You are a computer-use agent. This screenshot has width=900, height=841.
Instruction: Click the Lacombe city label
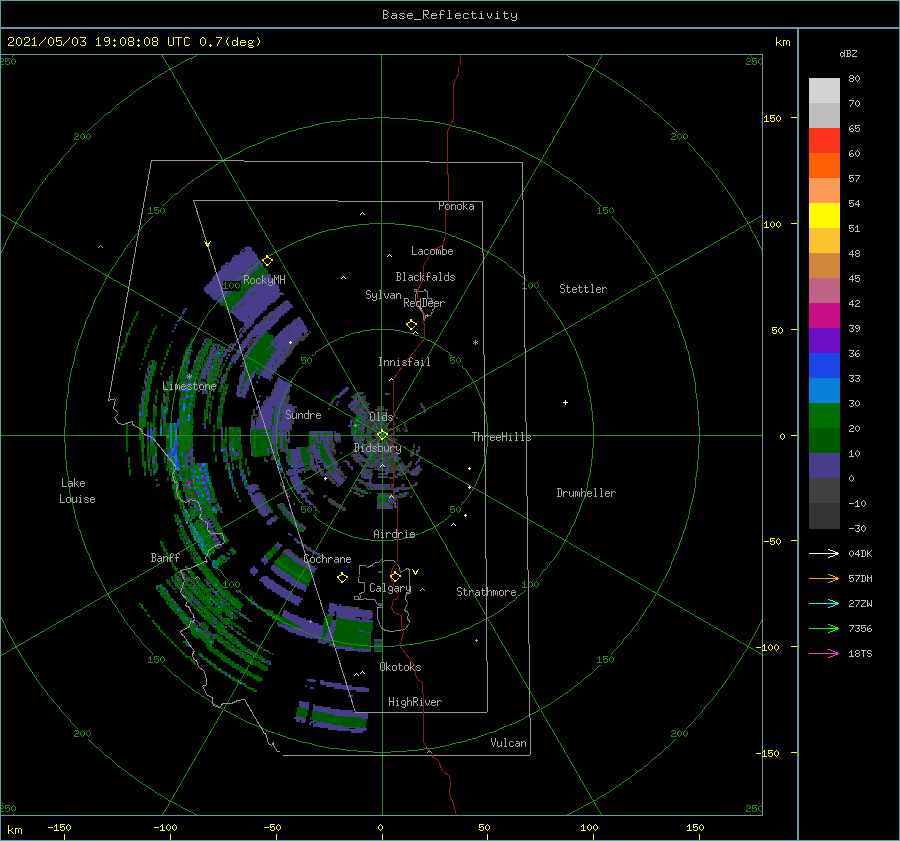(432, 251)
